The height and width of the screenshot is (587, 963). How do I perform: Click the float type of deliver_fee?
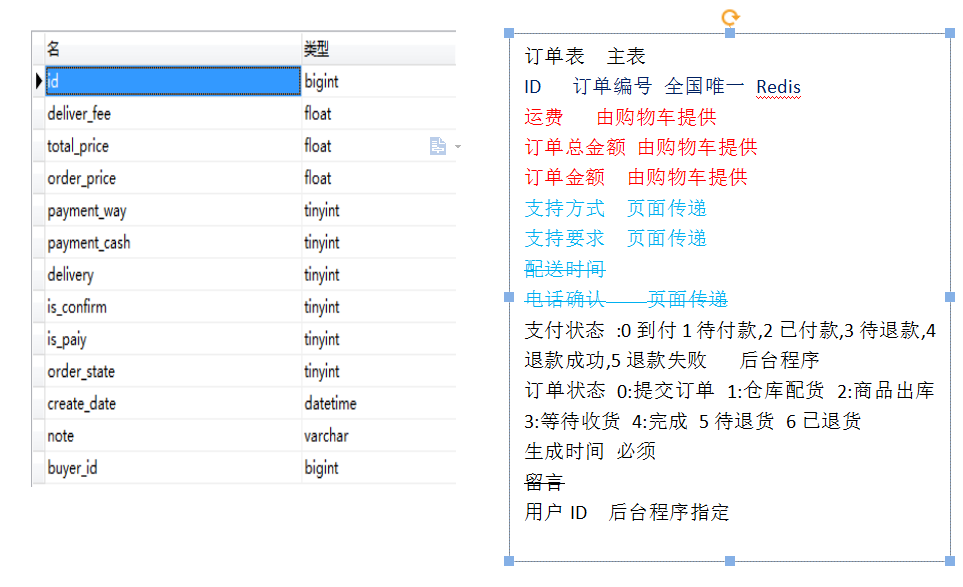[318, 114]
